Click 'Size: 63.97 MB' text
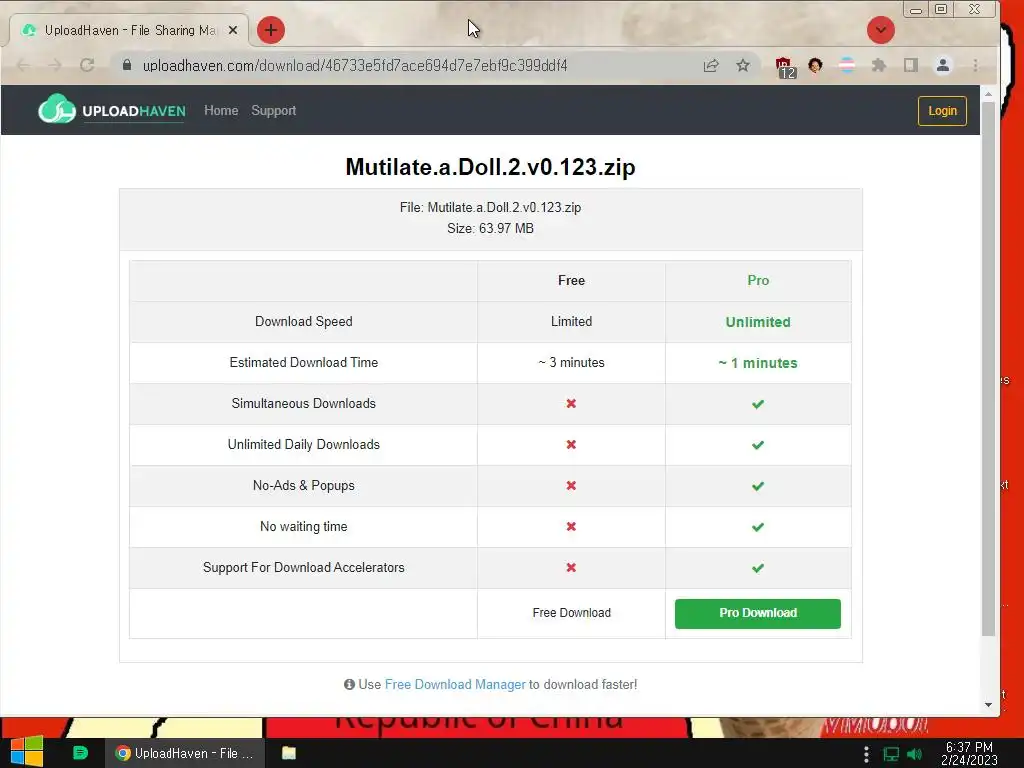The image size is (1024, 768). click(490, 229)
